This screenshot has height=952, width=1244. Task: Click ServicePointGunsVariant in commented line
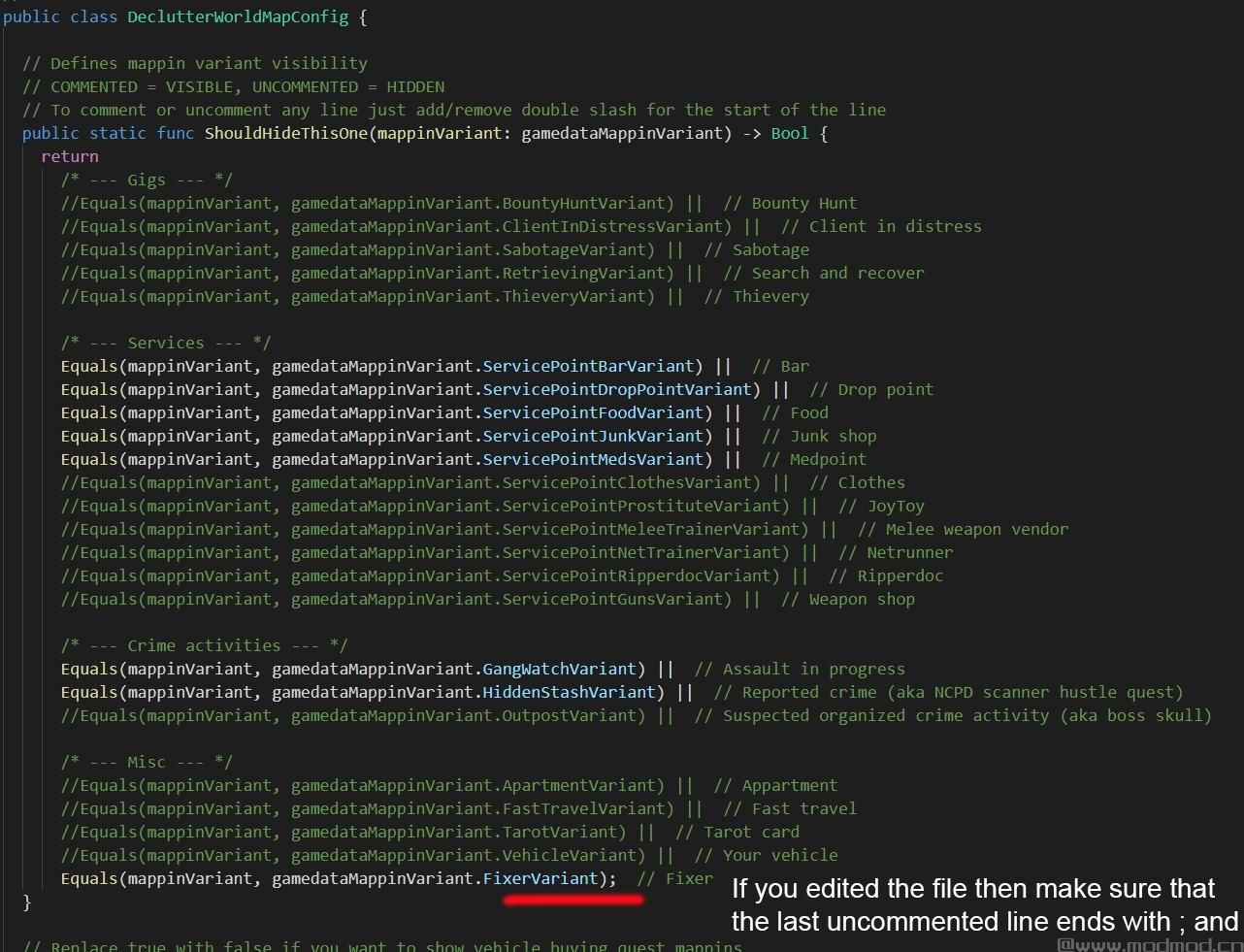612,599
